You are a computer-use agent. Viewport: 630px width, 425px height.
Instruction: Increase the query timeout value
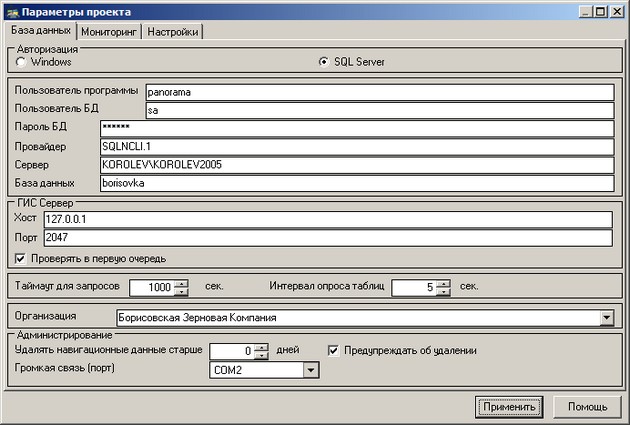tap(181, 283)
